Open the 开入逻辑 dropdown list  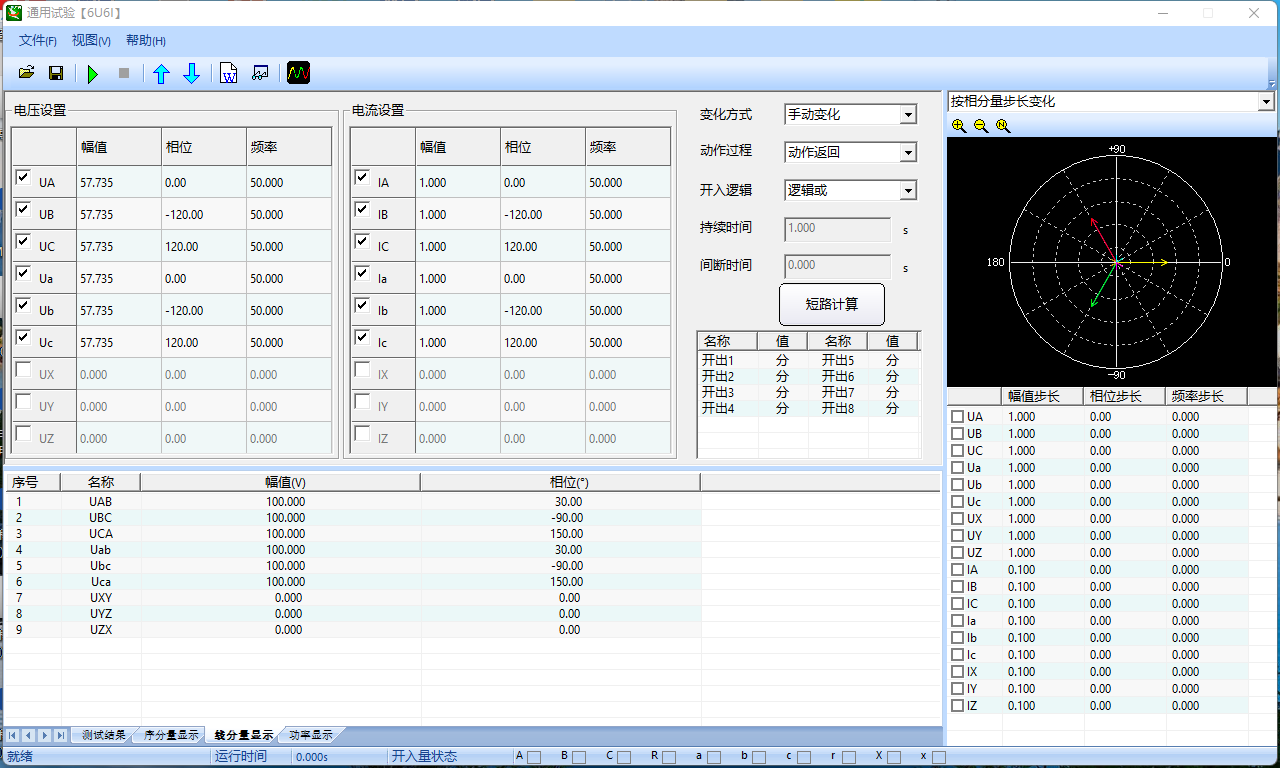908,190
